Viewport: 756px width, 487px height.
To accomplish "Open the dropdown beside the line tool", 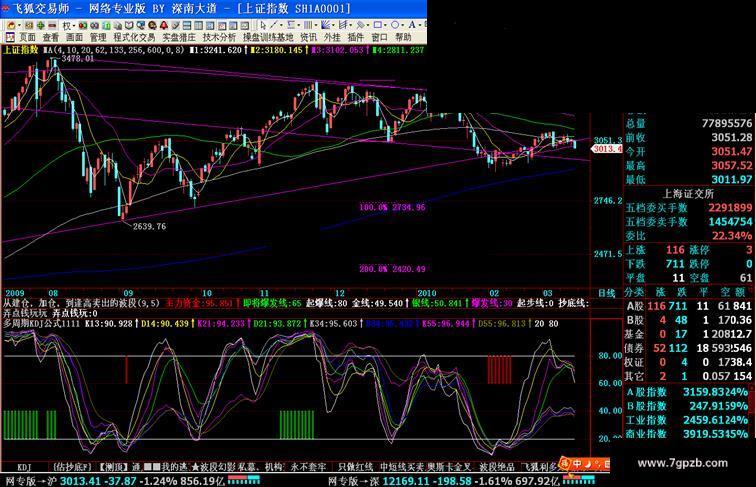I will tap(281, 25).
